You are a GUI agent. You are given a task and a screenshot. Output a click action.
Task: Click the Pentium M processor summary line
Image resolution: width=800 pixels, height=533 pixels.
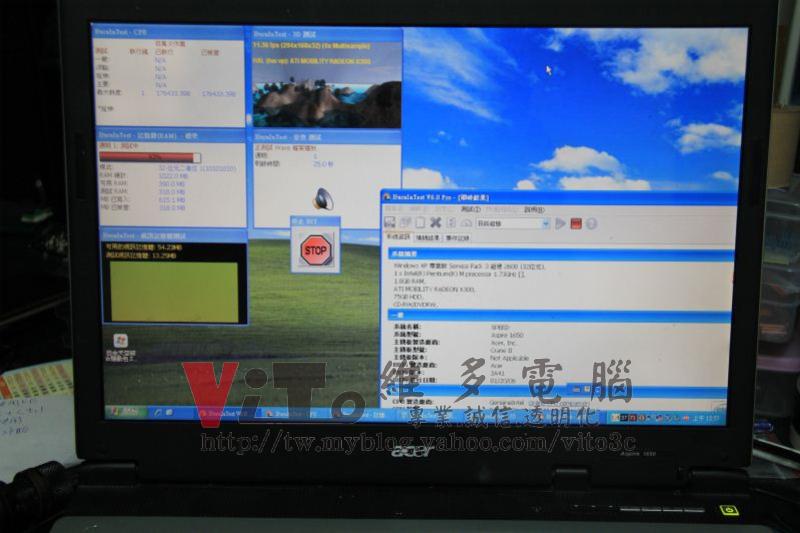tap(459, 274)
